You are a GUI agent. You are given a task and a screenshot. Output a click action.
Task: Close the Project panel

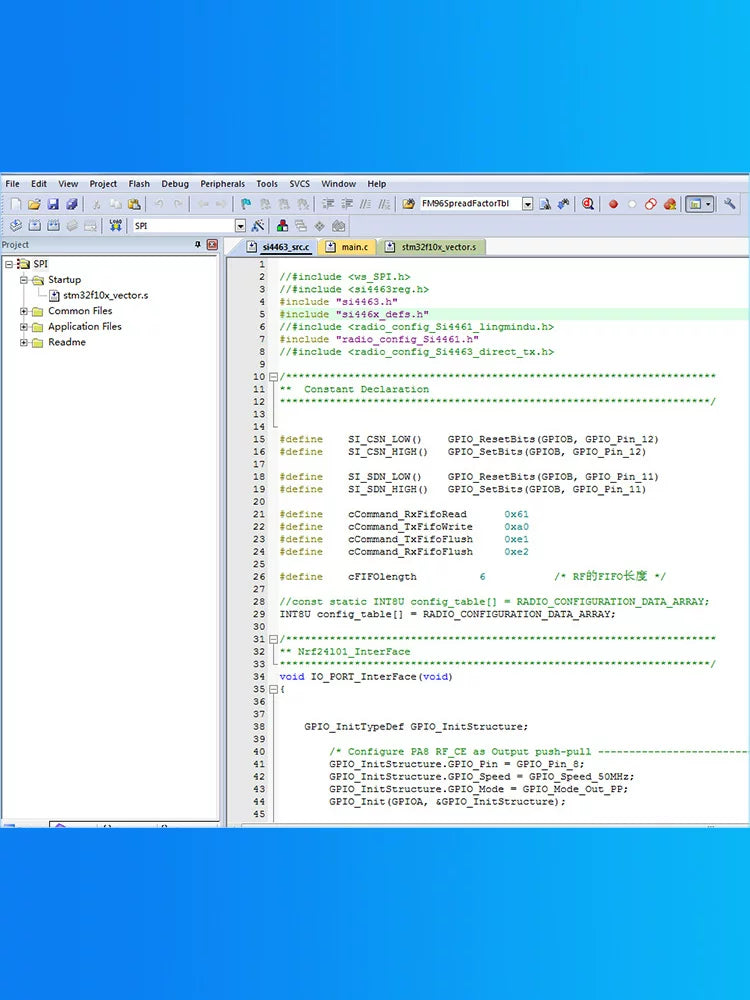tap(212, 244)
